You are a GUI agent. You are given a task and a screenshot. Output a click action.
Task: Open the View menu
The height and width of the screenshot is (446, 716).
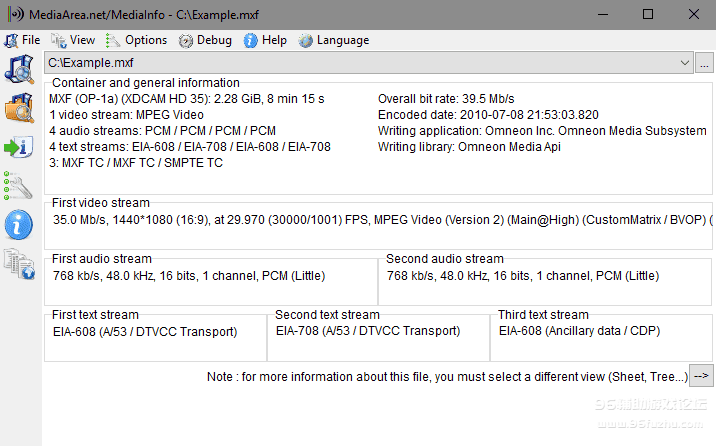pyautogui.click(x=73, y=40)
